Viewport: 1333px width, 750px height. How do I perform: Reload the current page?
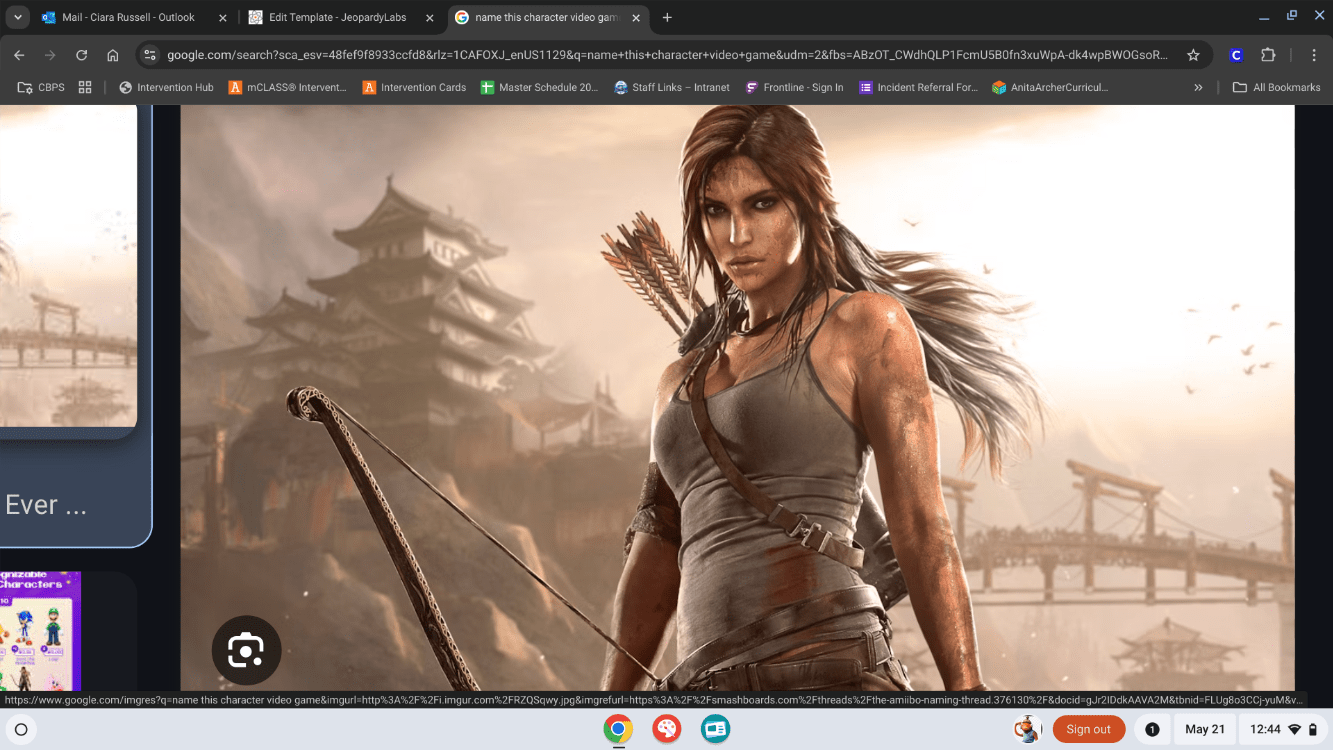[81, 55]
